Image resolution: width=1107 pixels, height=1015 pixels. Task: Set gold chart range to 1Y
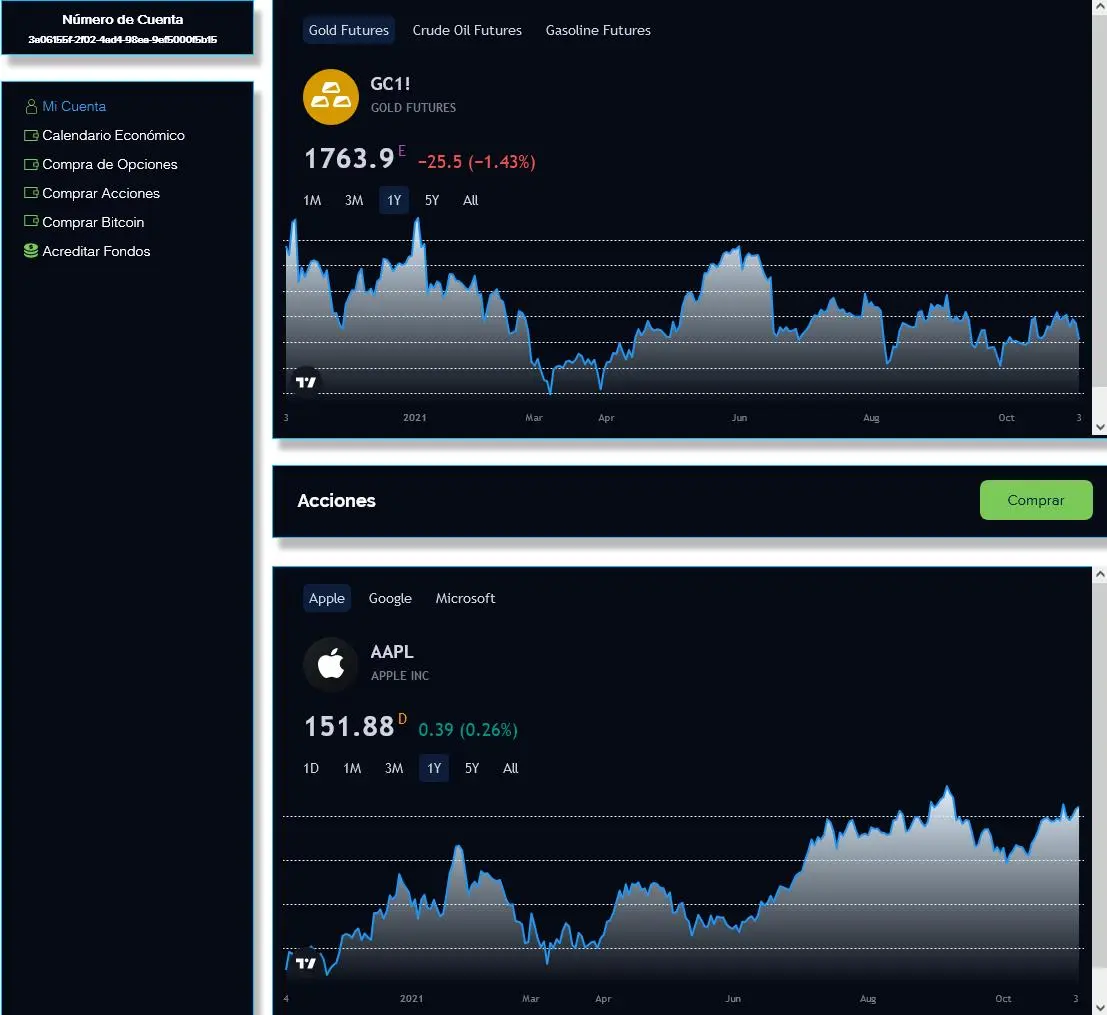coord(394,200)
